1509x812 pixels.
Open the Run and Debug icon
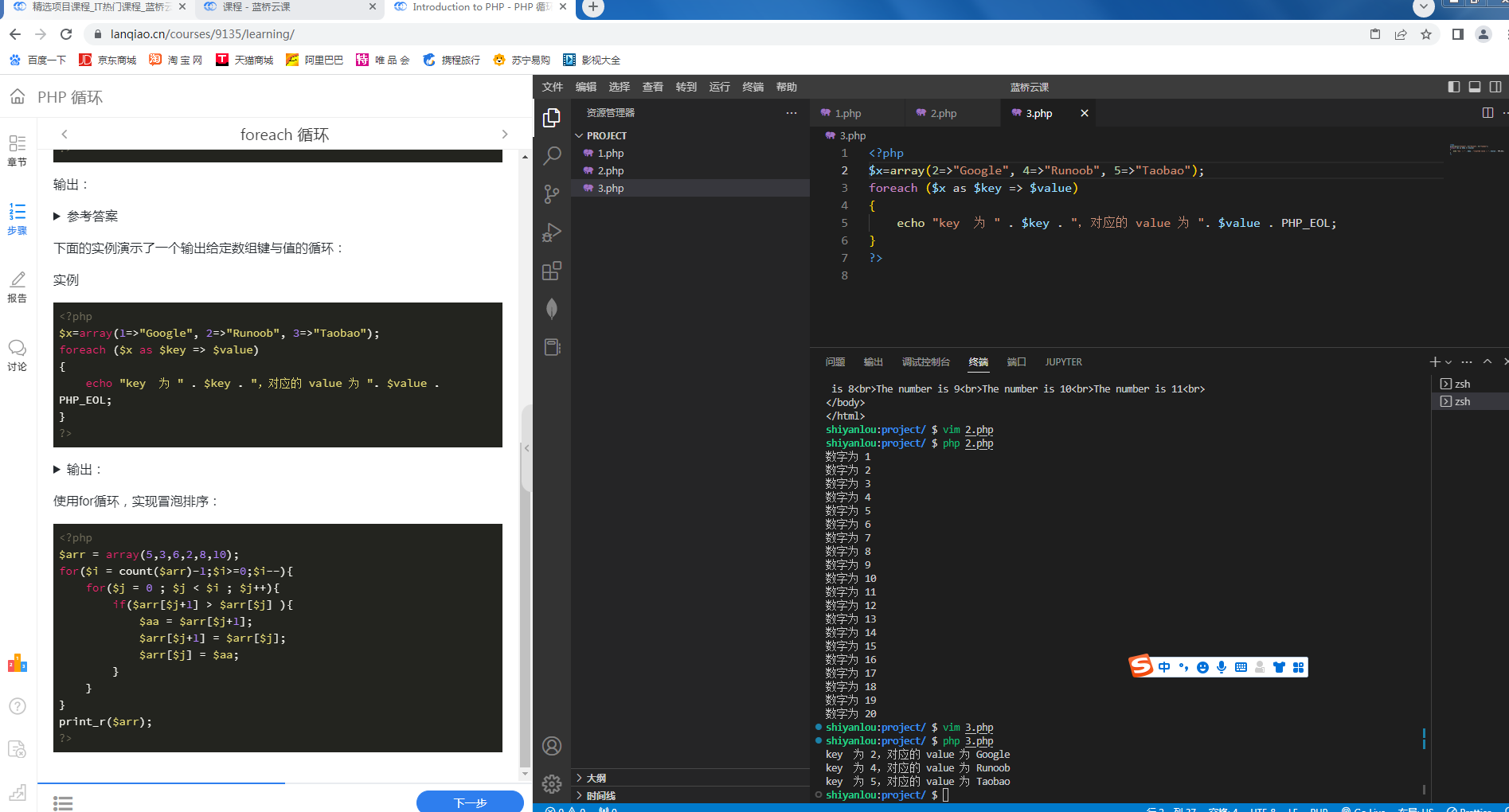(x=552, y=232)
